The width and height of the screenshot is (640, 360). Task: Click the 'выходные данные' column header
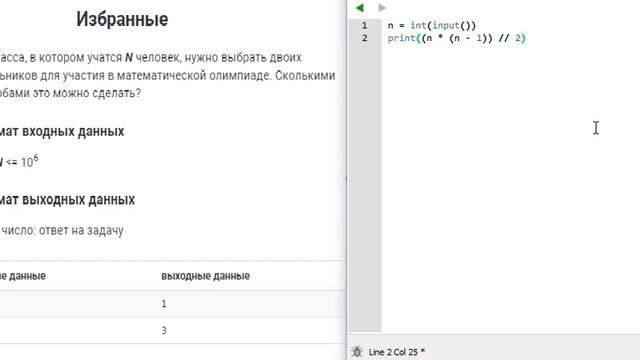[205, 276]
